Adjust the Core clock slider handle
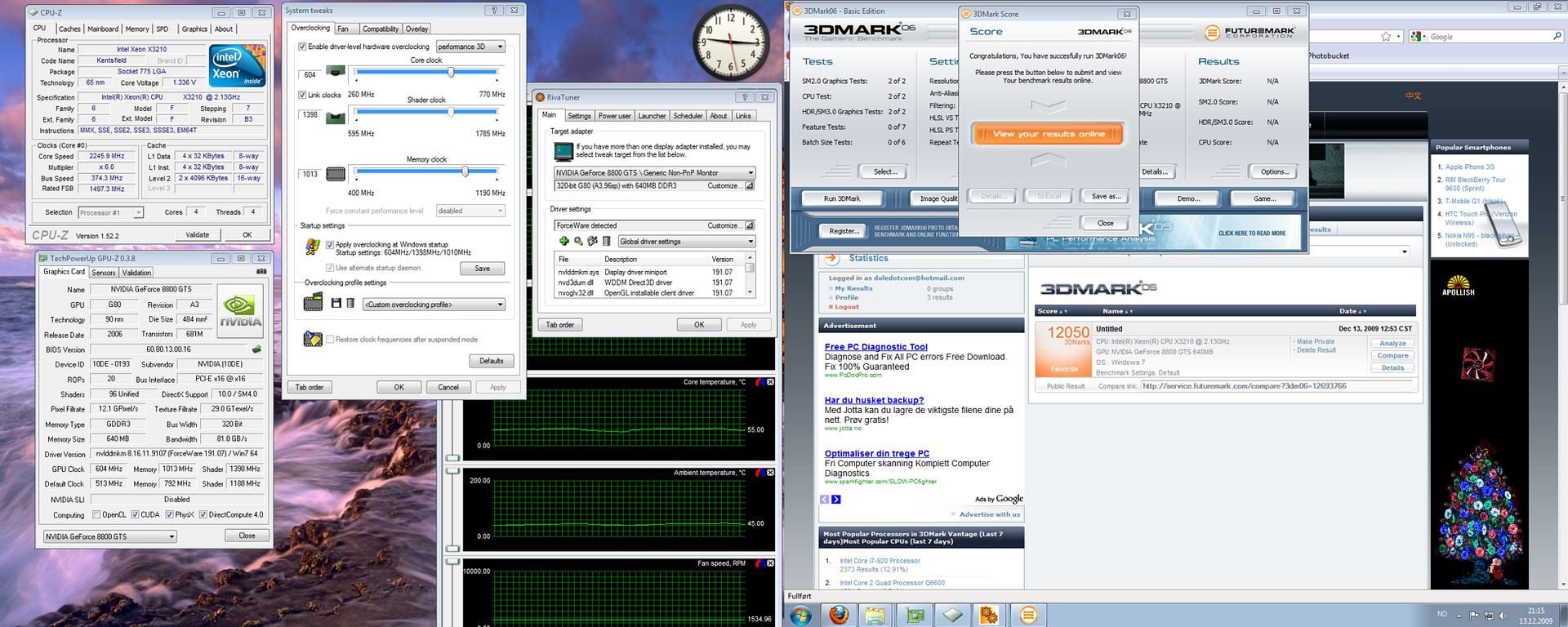The height and width of the screenshot is (627, 1568). point(451,73)
